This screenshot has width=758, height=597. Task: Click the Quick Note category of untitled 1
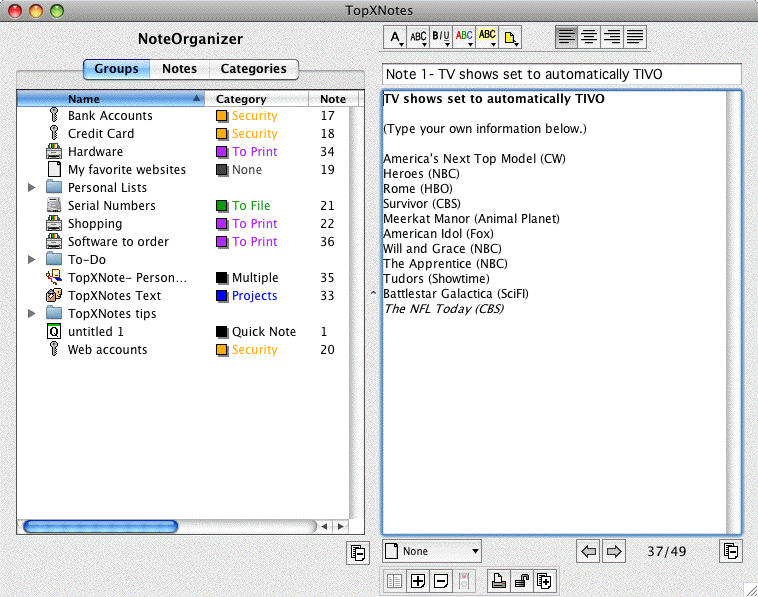point(264,332)
